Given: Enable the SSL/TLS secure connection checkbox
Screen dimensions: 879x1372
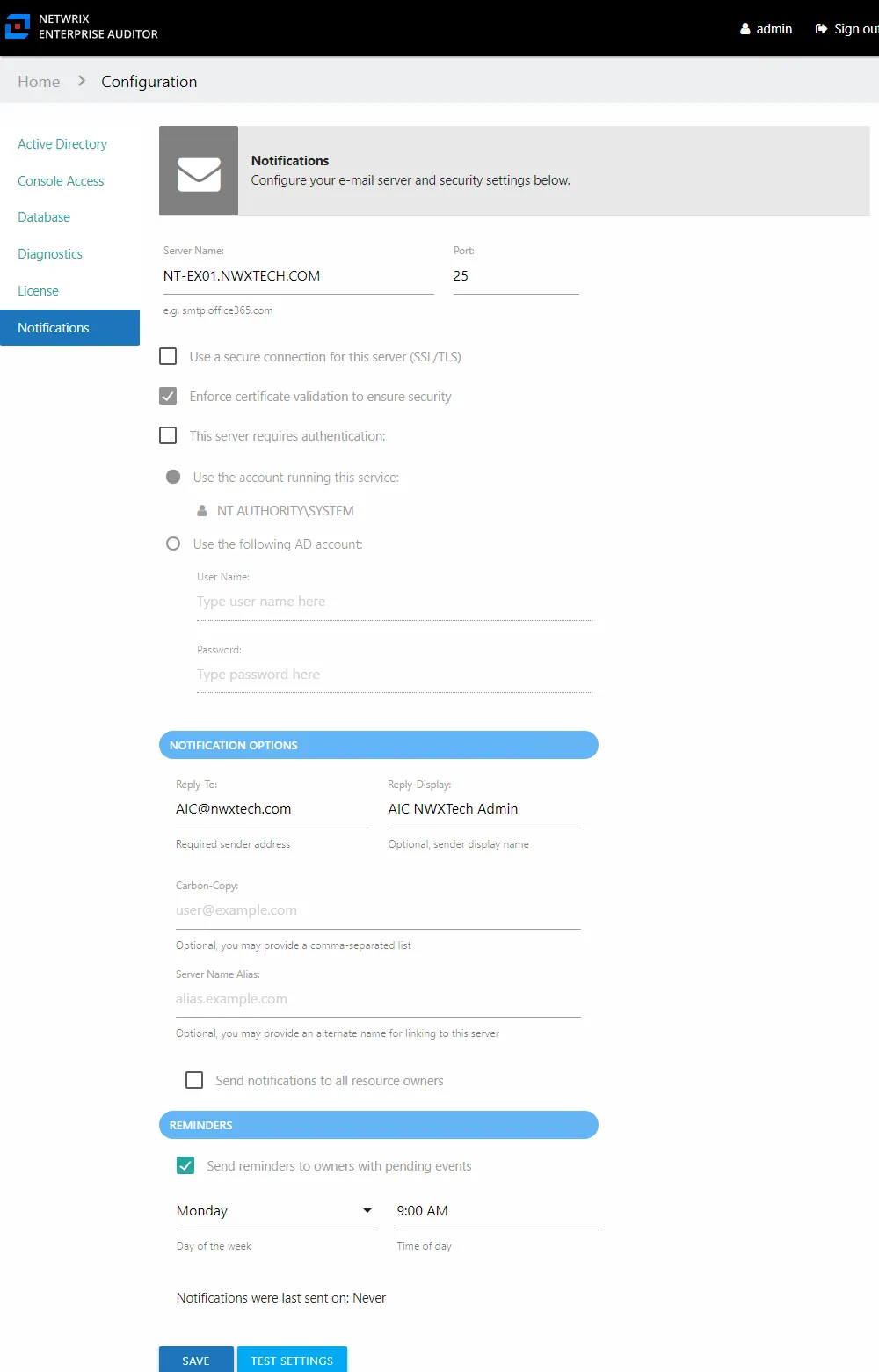Looking at the screenshot, I should 168,356.
